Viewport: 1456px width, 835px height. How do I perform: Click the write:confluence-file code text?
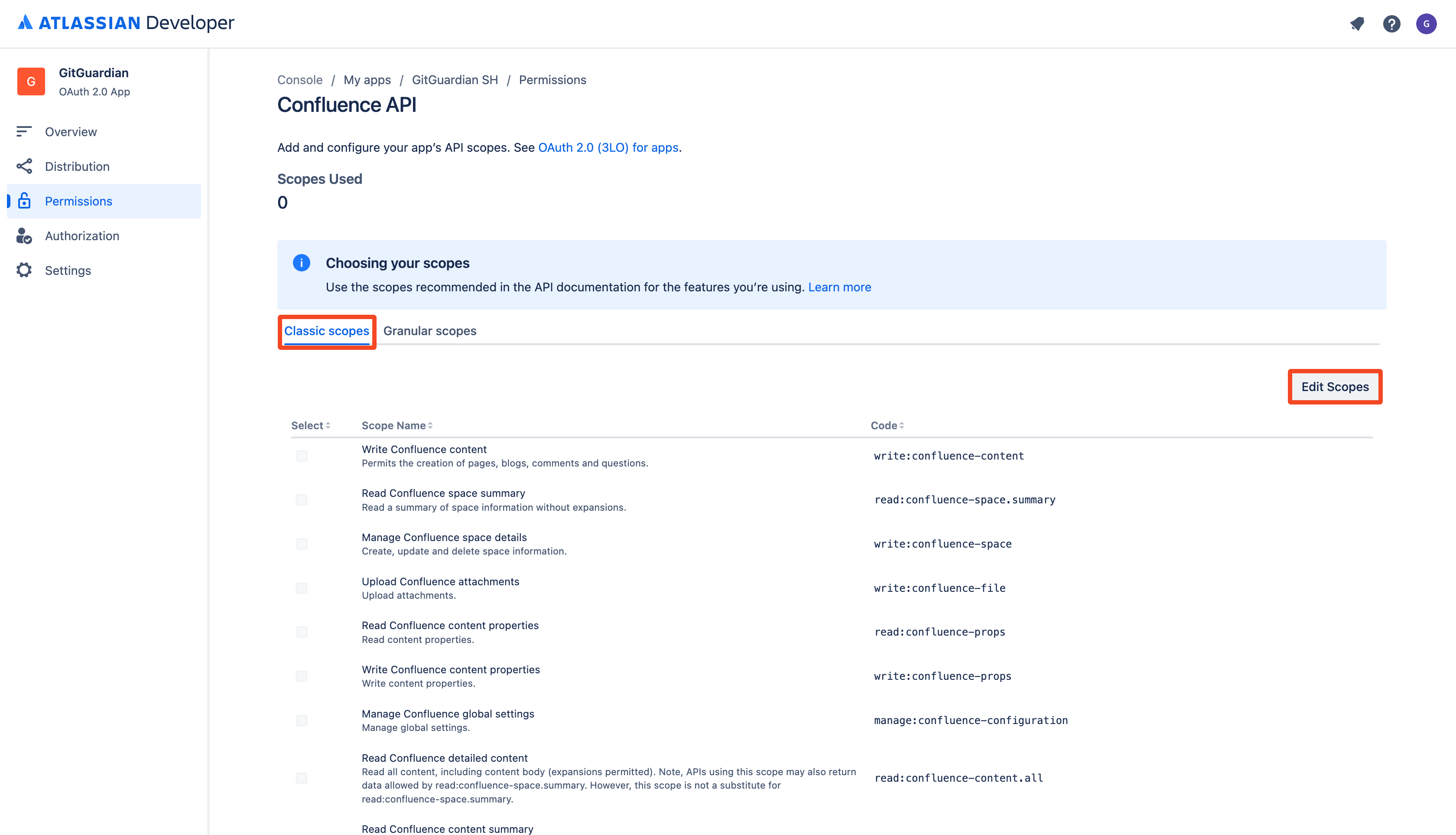click(939, 588)
